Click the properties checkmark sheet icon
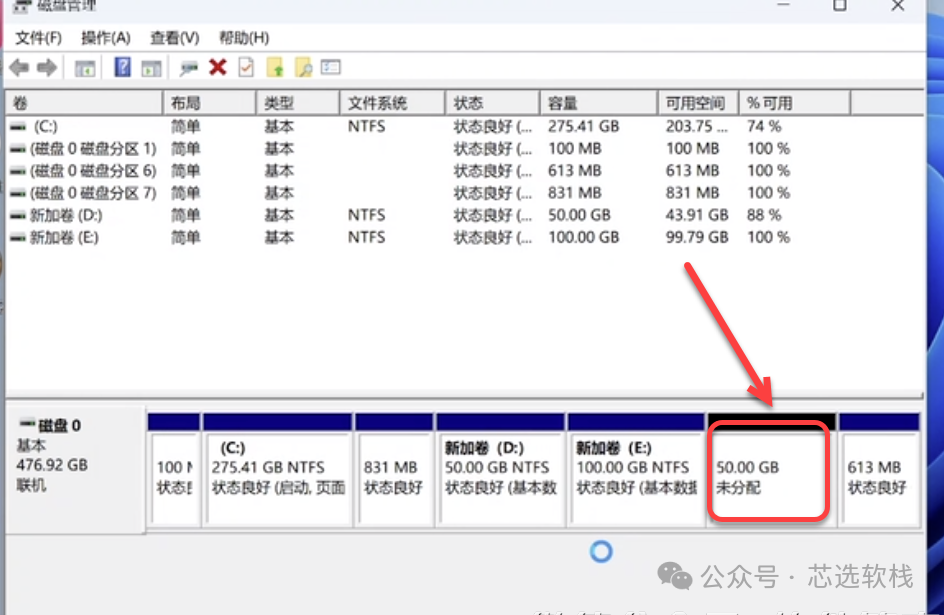 pyautogui.click(x=246, y=67)
